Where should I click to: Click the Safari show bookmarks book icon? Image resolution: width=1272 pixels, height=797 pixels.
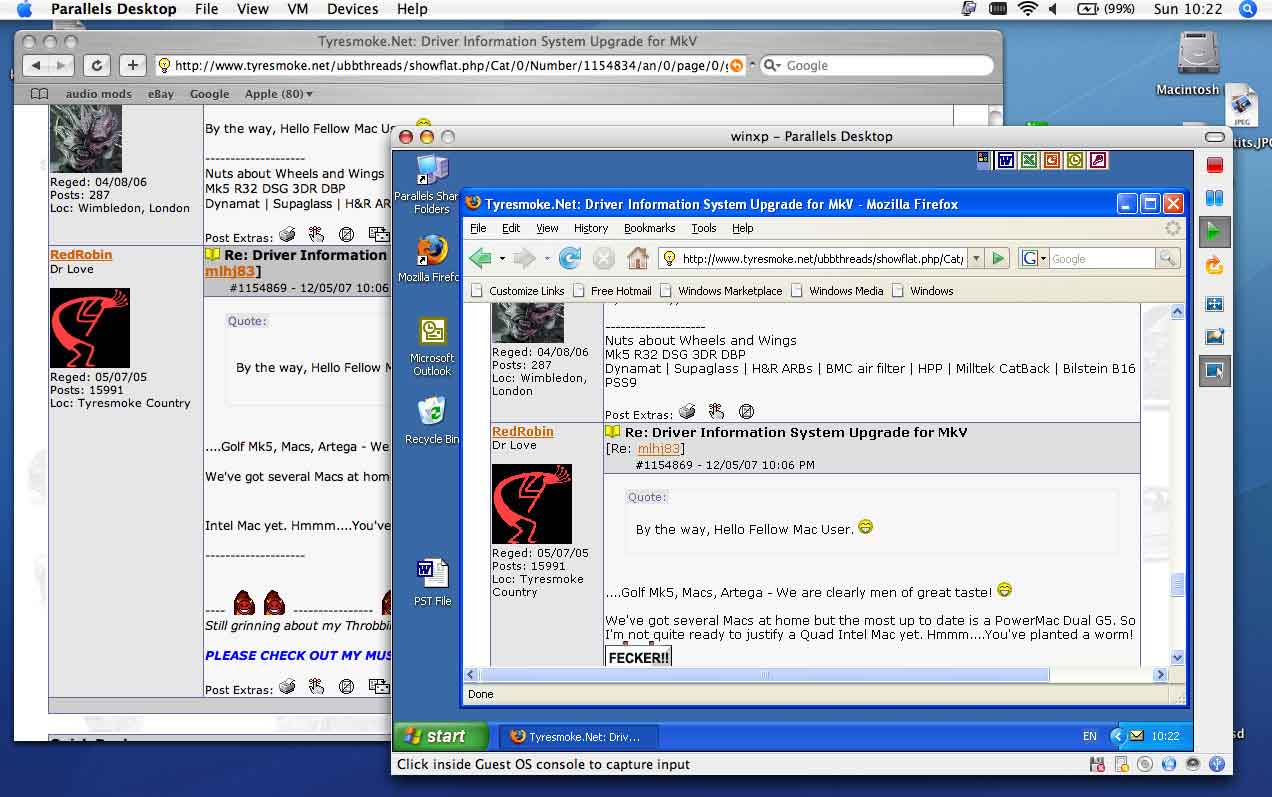39,94
